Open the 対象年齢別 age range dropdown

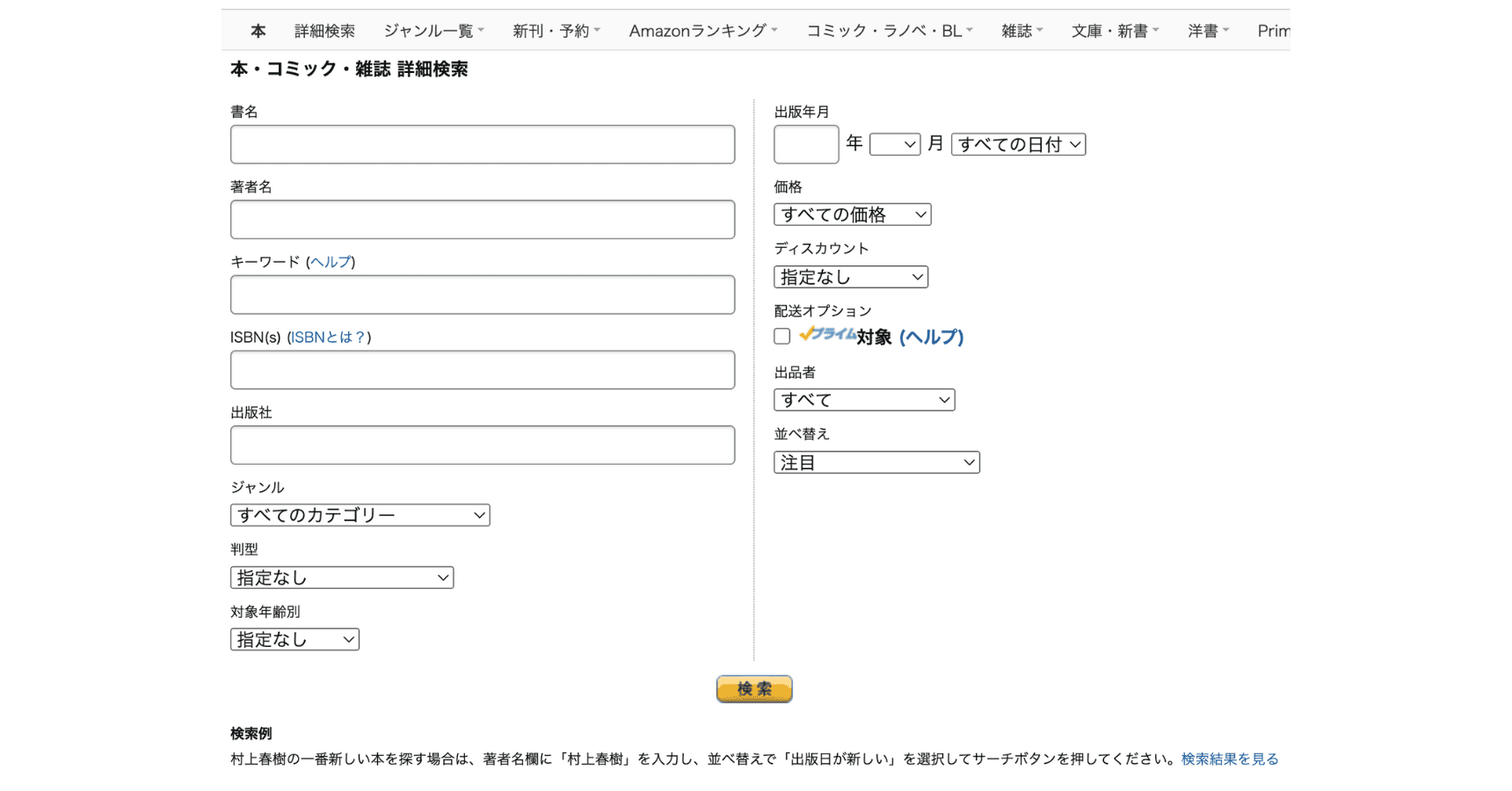[294, 639]
